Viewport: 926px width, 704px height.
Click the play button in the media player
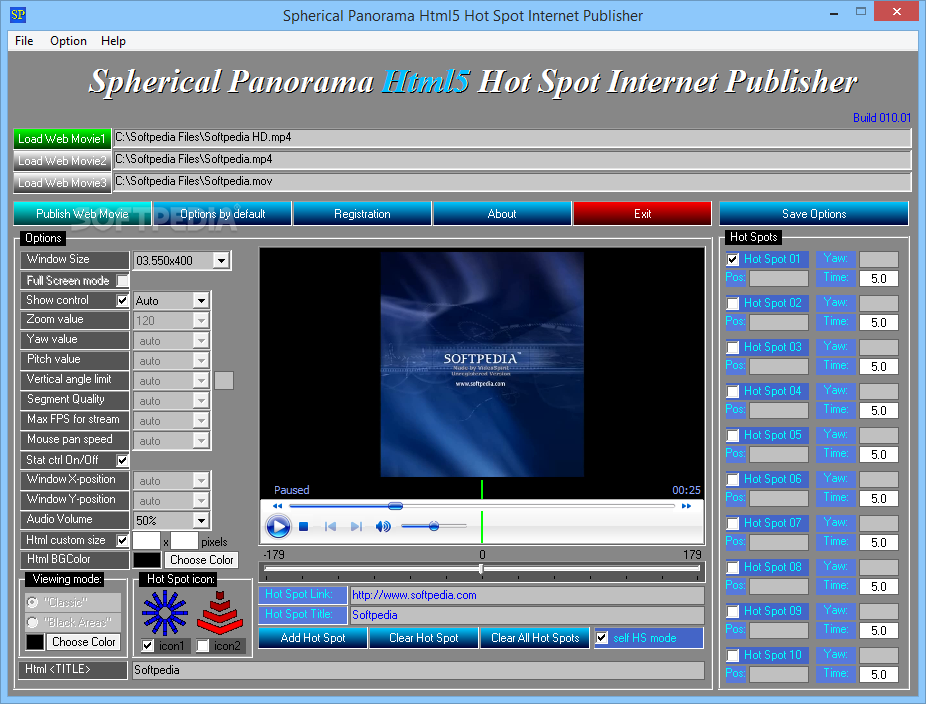point(278,526)
